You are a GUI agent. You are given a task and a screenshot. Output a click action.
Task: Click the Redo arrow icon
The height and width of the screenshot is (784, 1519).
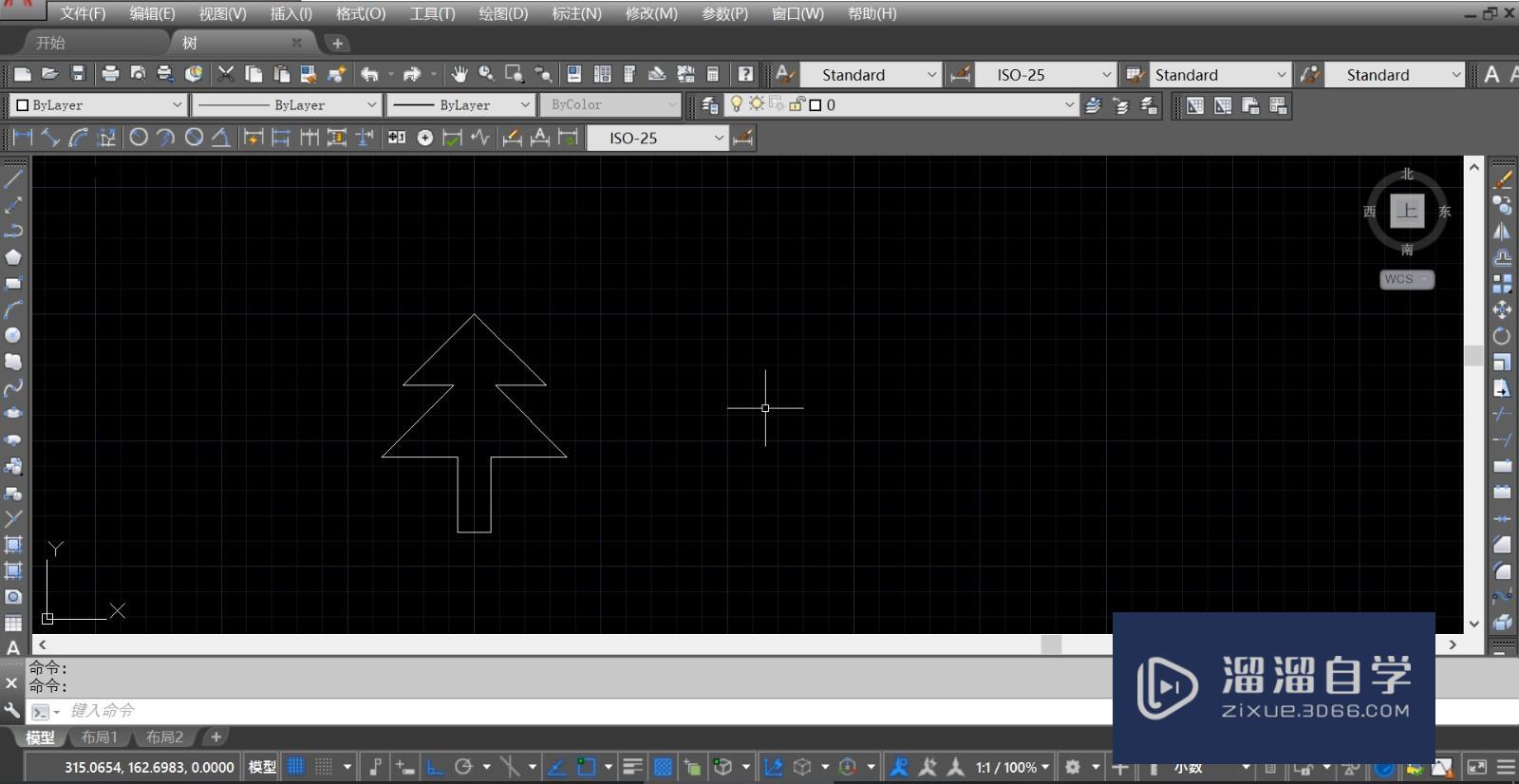[412, 74]
